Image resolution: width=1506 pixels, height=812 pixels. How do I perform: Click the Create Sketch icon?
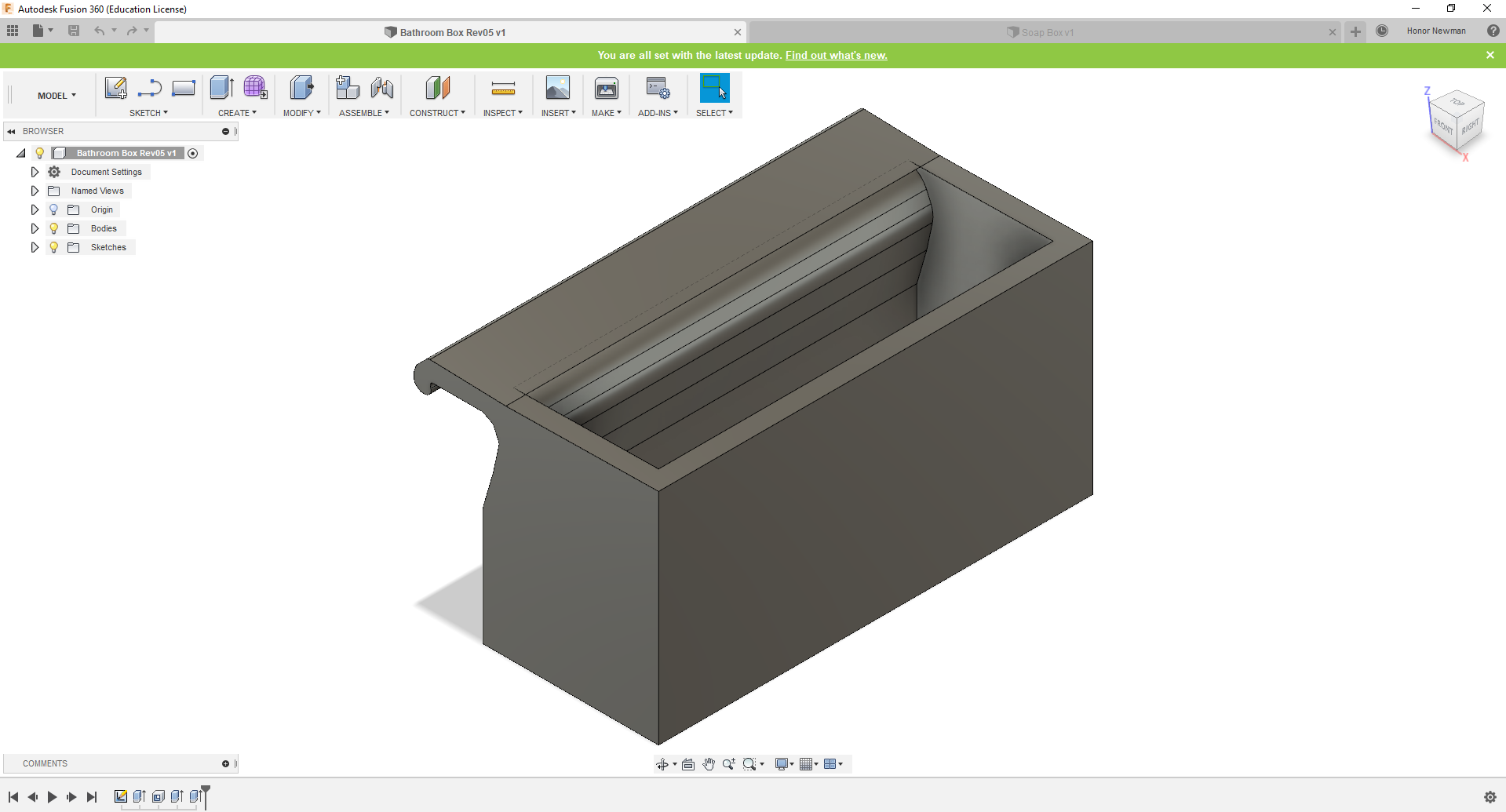coord(116,88)
